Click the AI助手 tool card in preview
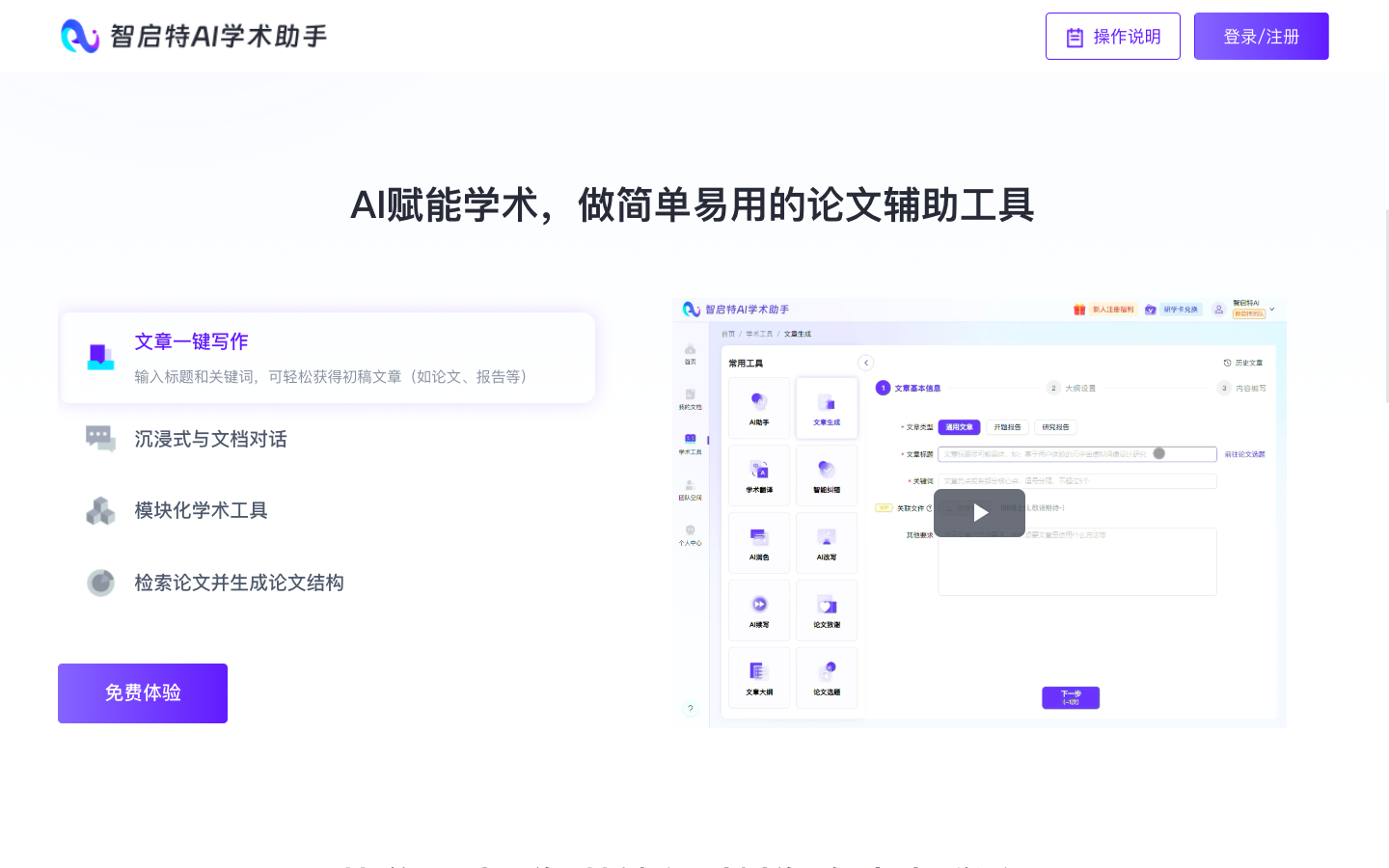 [759, 408]
